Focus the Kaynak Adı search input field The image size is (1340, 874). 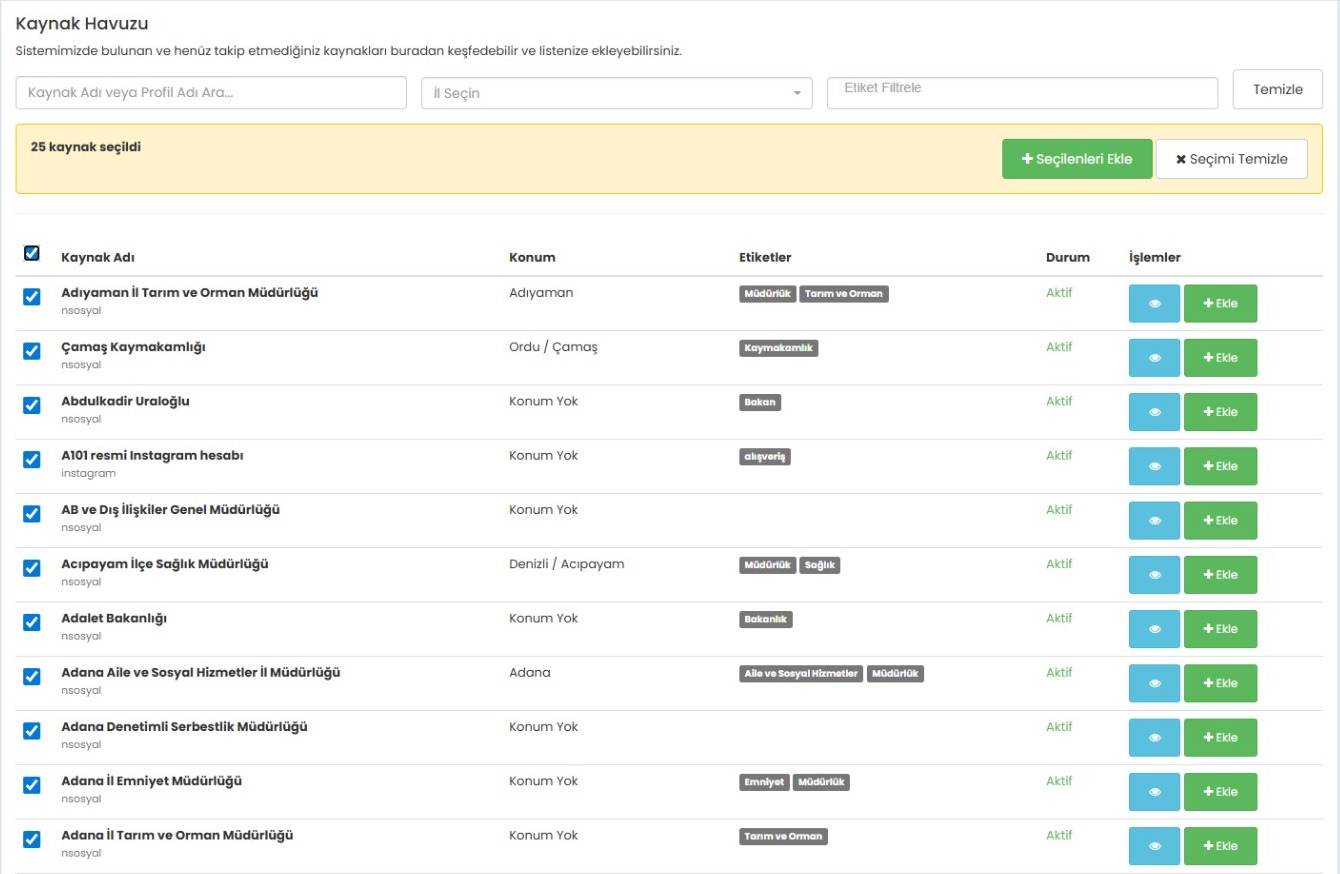(x=211, y=93)
